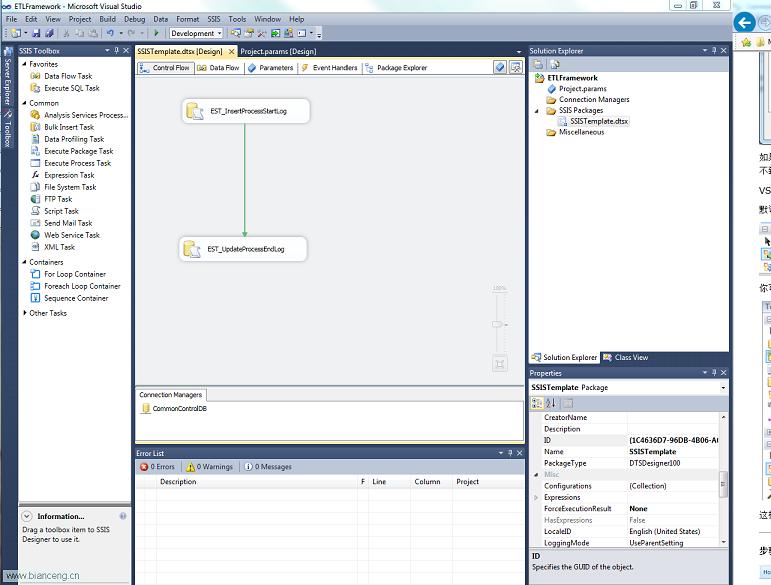Collapse the Misc property category

[x=536, y=474]
